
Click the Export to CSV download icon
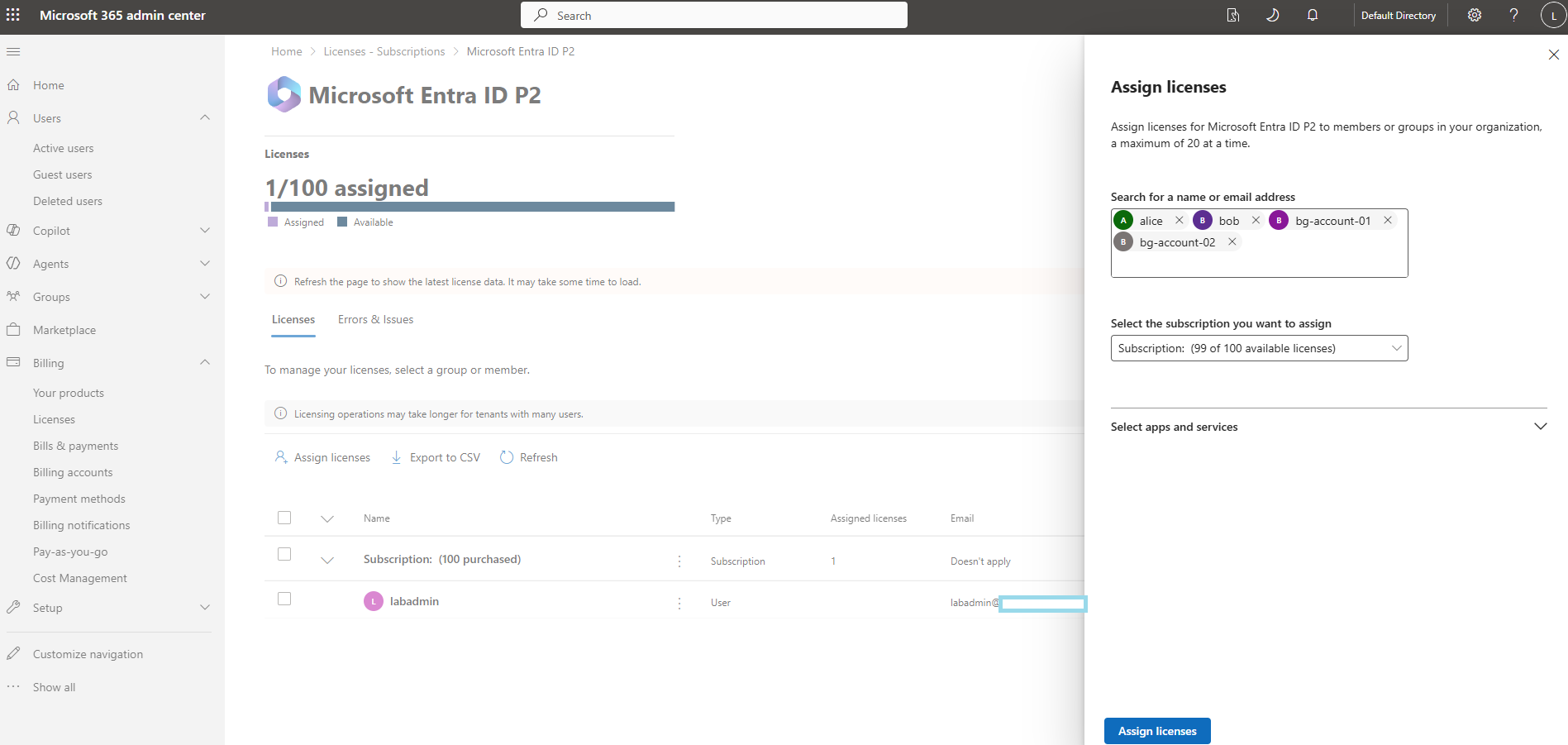tap(397, 457)
